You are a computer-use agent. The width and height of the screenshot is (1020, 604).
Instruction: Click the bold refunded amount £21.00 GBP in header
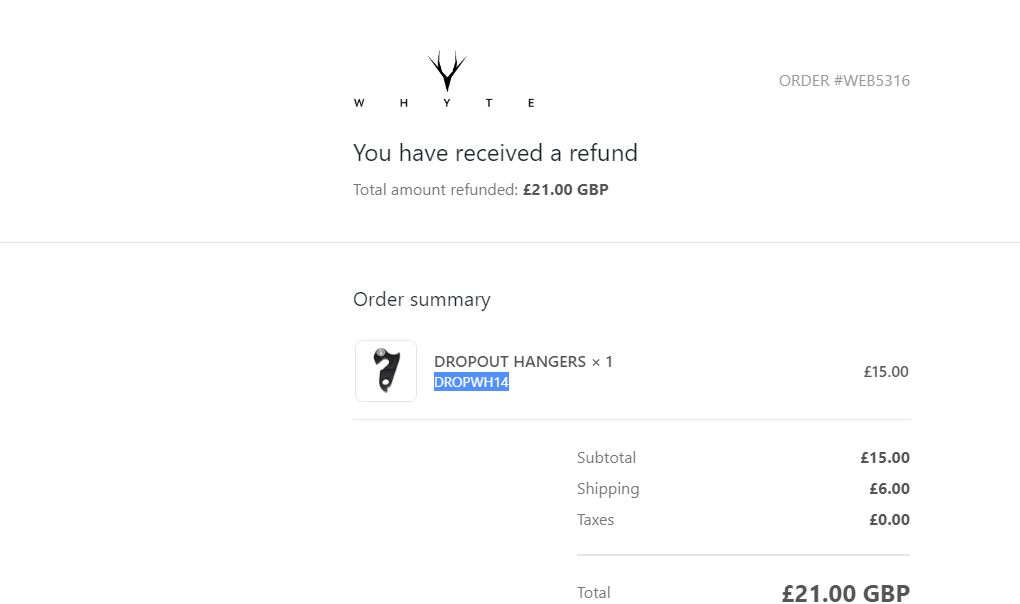click(566, 190)
